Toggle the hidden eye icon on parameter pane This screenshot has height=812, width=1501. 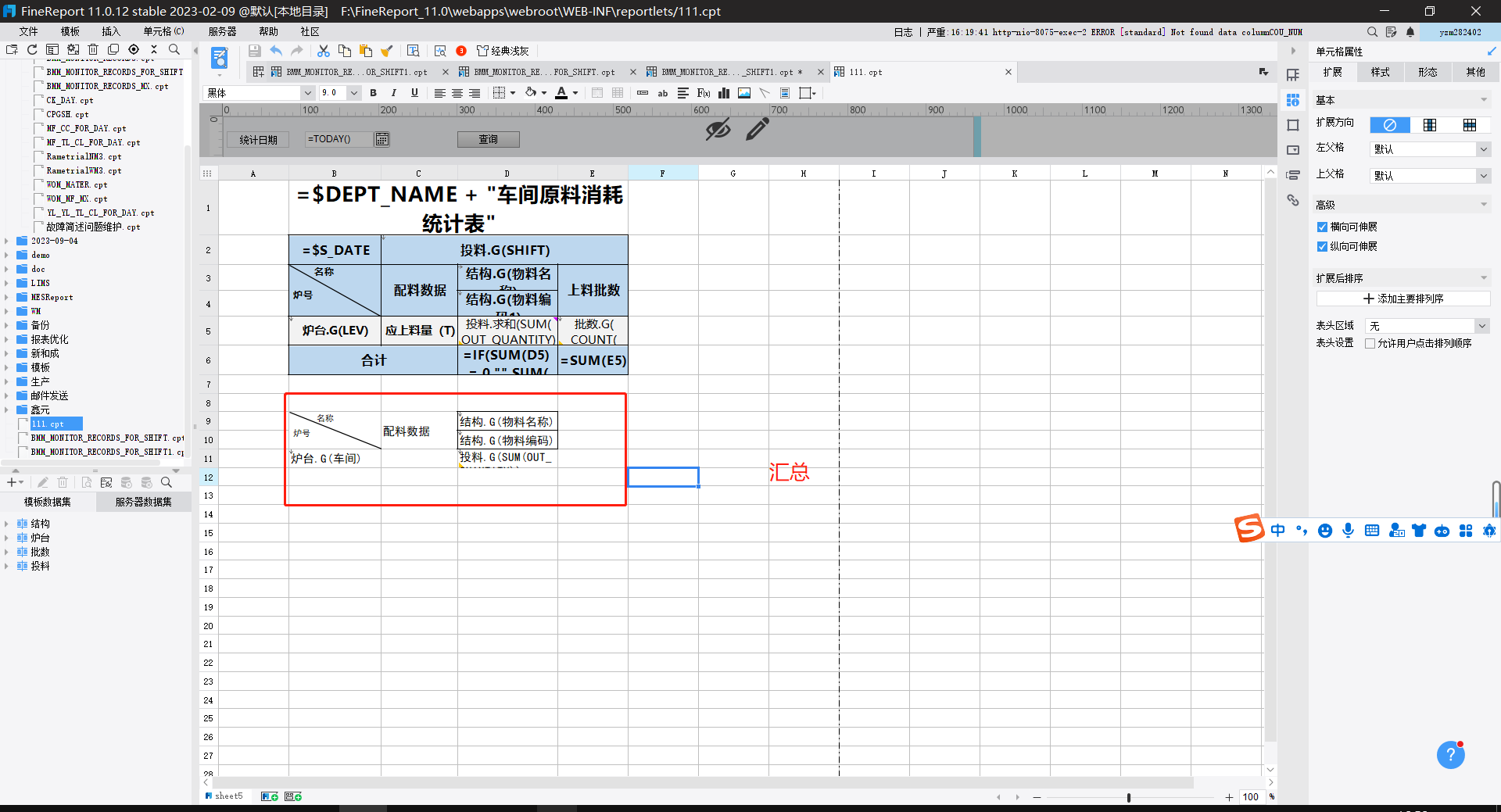(x=718, y=129)
